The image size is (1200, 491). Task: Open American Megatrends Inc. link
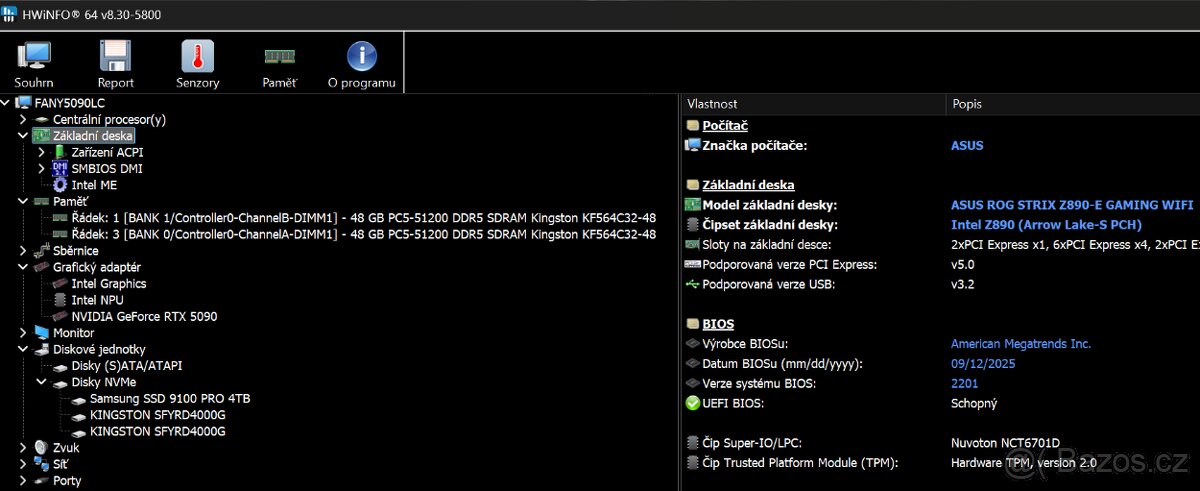pyautogui.click(x=1021, y=343)
